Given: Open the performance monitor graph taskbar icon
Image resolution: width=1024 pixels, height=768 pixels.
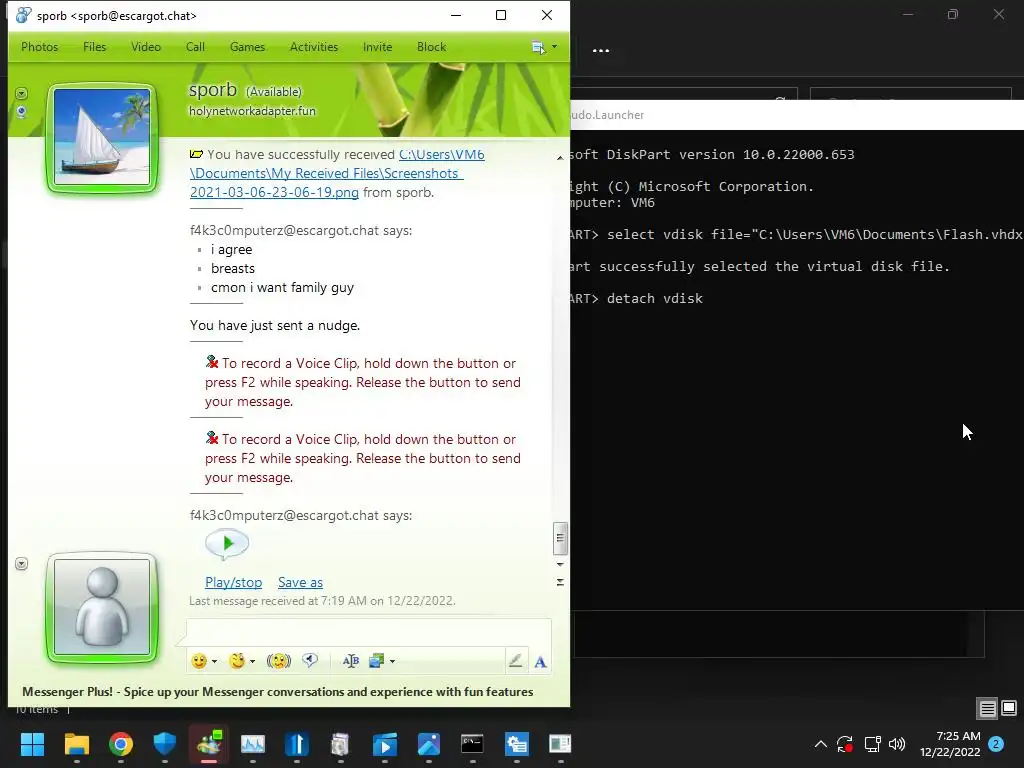Looking at the screenshot, I should click(x=253, y=744).
